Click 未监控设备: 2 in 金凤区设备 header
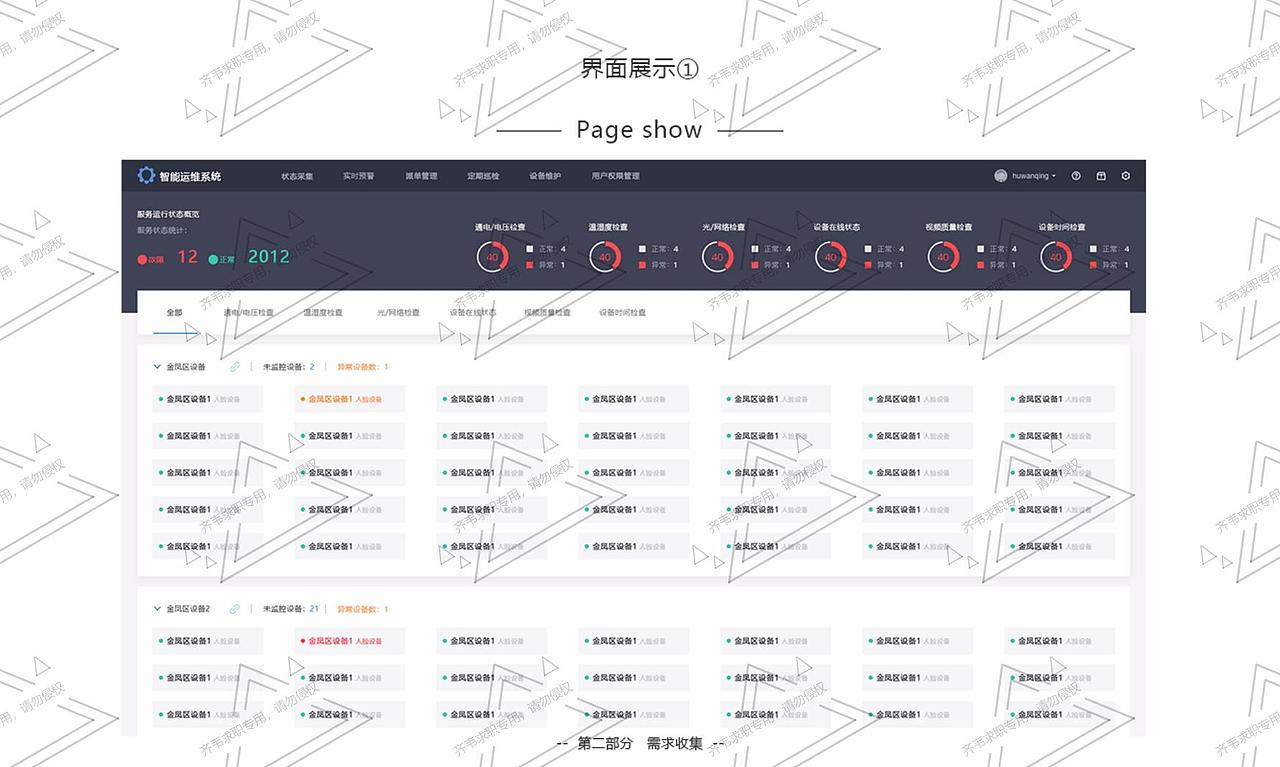Viewport: 1280px width, 767px height. click(289, 367)
